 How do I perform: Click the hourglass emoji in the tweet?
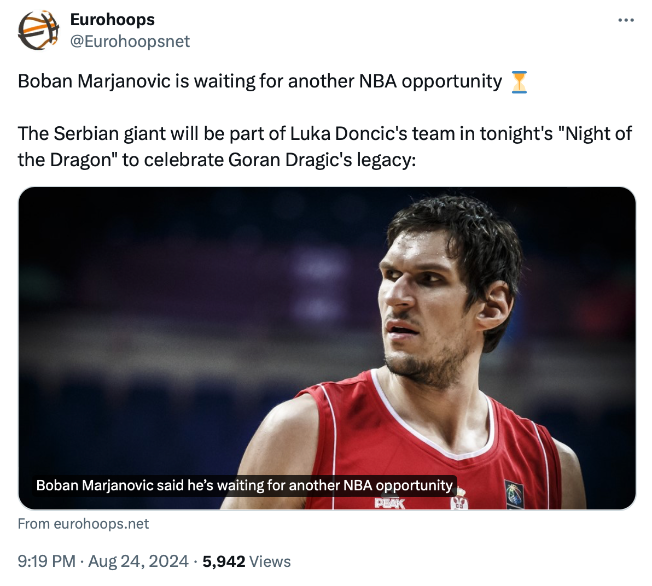coord(519,82)
